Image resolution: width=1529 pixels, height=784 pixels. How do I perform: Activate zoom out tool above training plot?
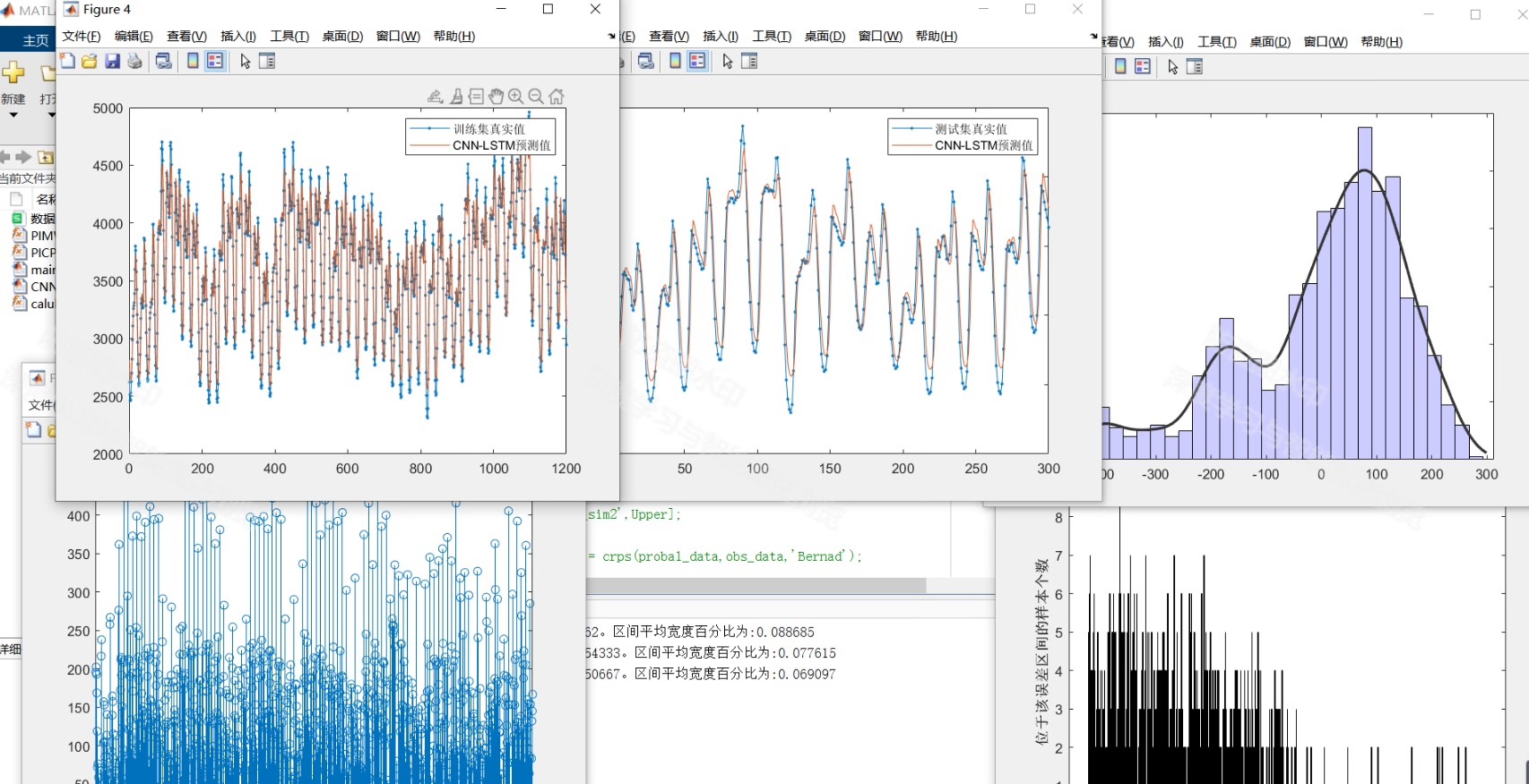[x=536, y=97]
